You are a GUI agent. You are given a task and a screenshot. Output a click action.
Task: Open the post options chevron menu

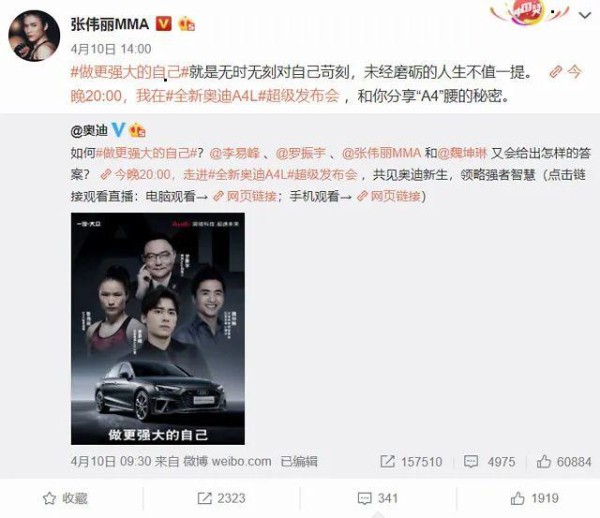[x=585, y=16]
